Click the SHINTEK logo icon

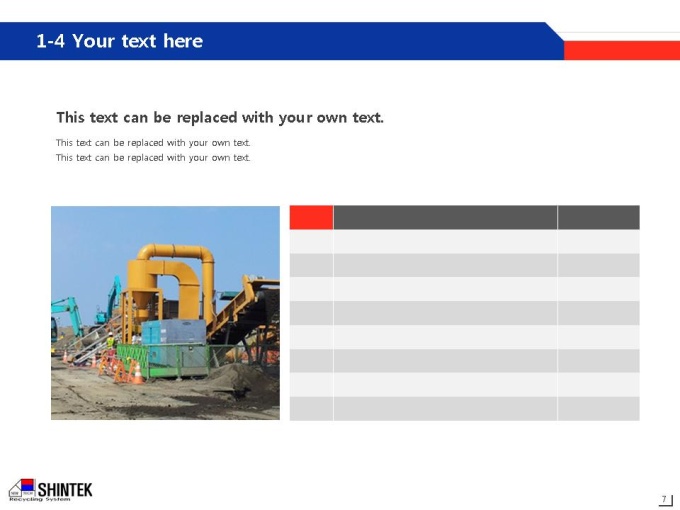coord(22,488)
